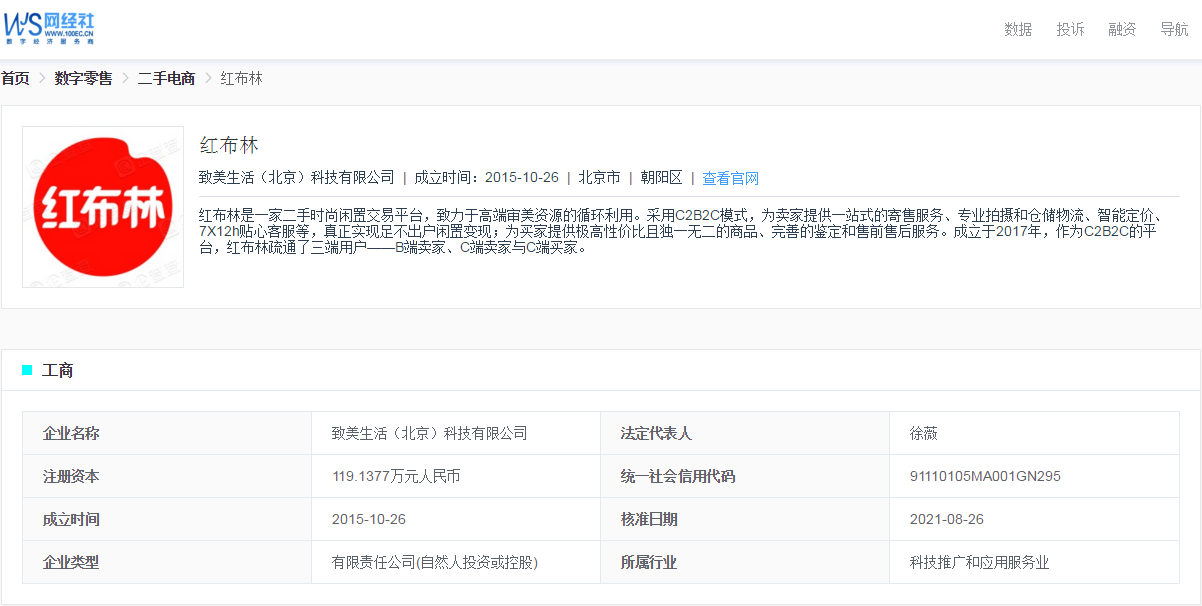Image resolution: width=1202 pixels, height=606 pixels.
Task: Click the 查看官网 link
Action: [x=730, y=178]
